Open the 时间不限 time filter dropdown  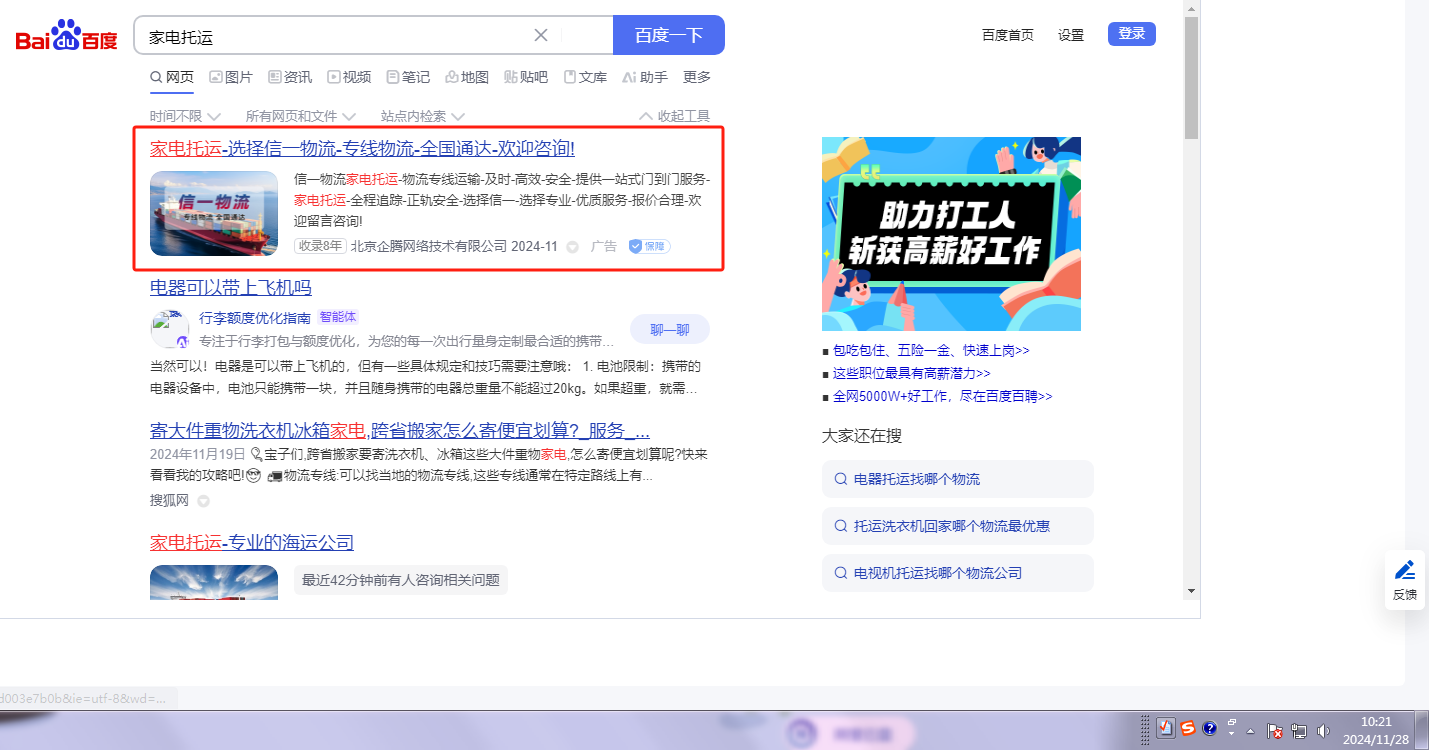click(x=185, y=117)
